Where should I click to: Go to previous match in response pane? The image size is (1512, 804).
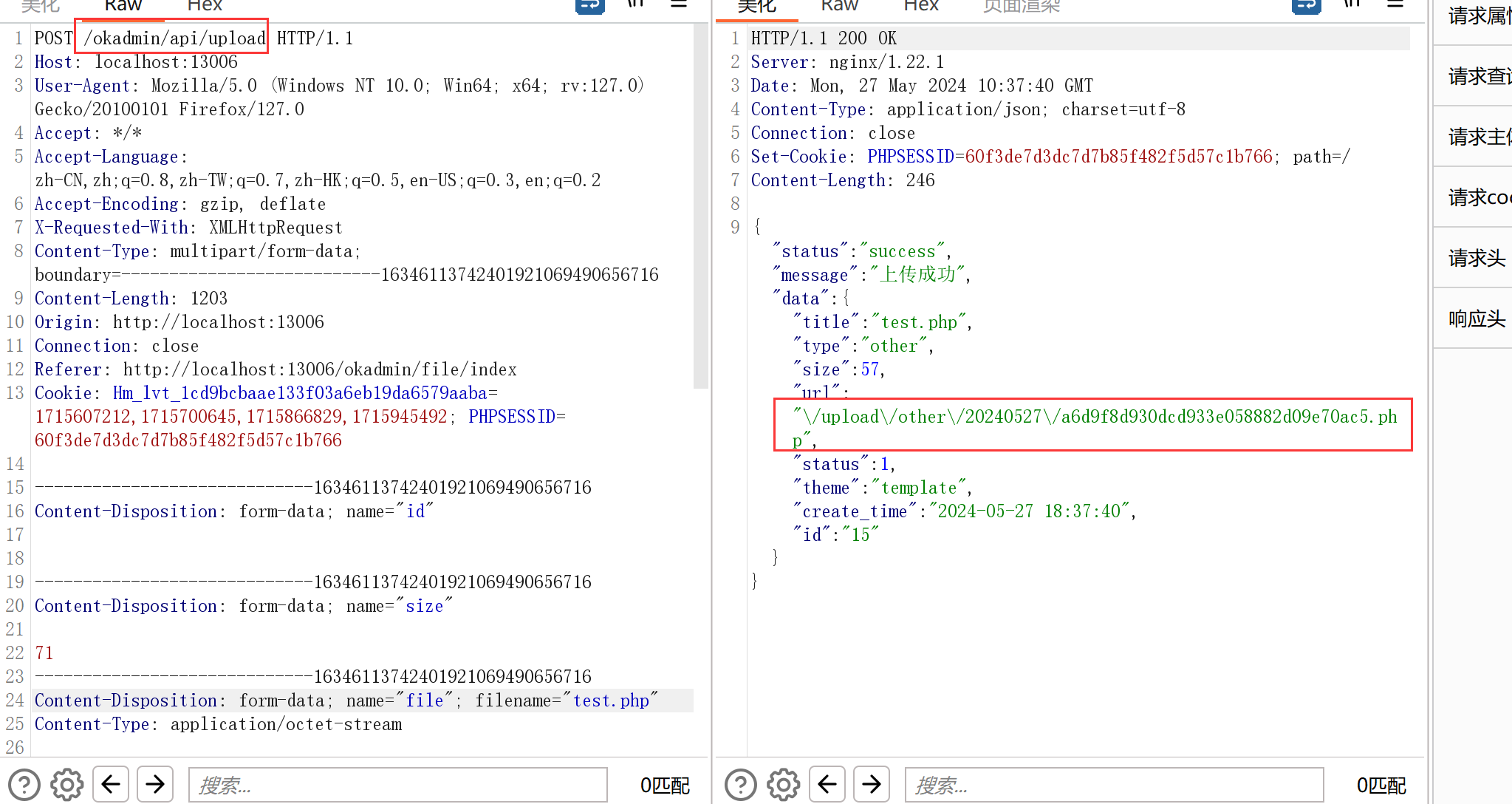point(827,784)
